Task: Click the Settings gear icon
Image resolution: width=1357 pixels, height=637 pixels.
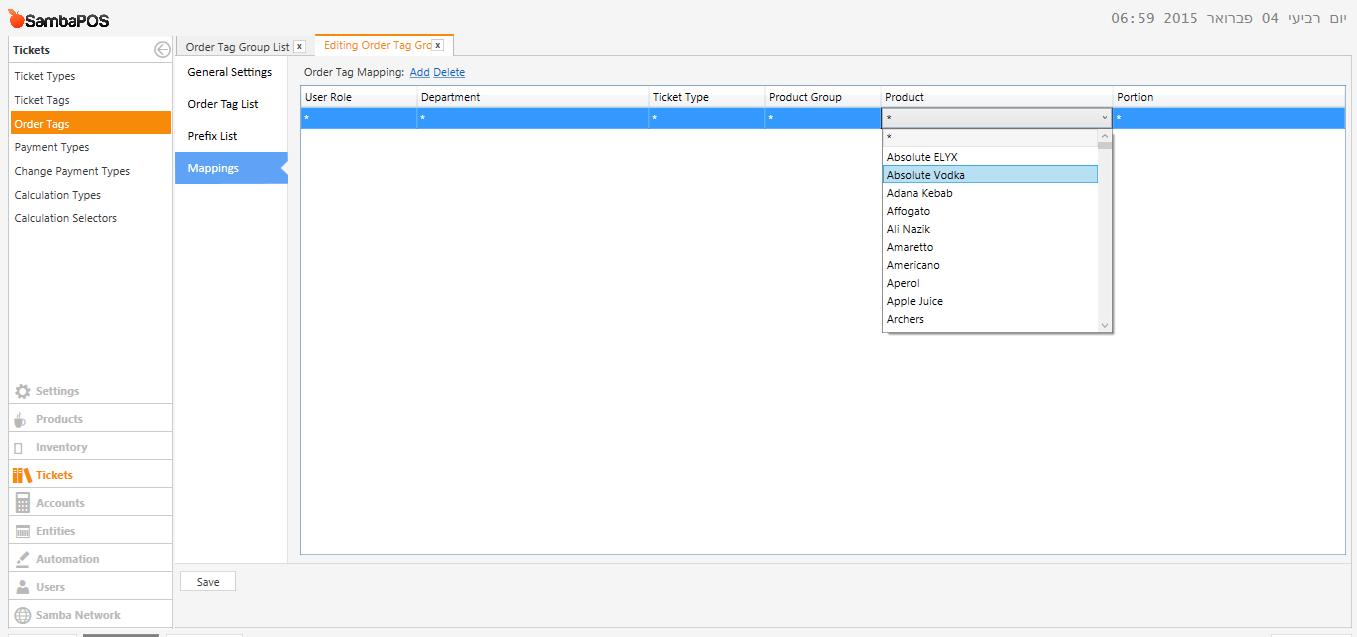Action: [x=22, y=391]
